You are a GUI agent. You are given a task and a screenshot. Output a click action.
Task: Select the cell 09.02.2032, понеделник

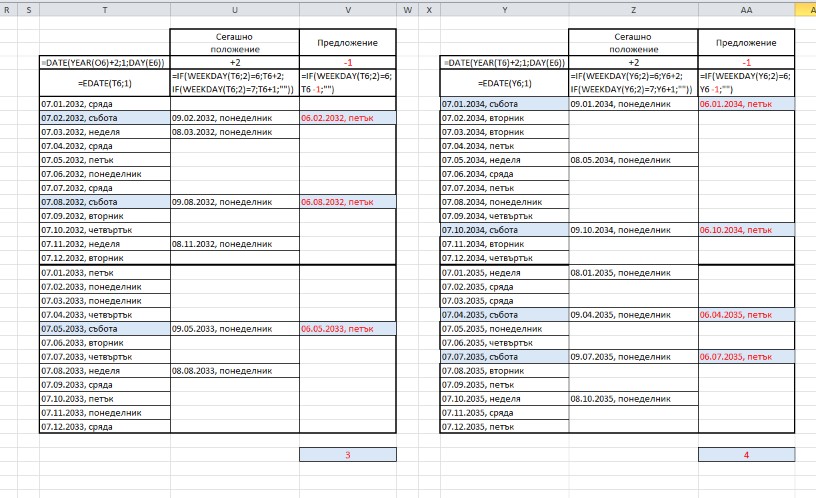tap(234, 118)
